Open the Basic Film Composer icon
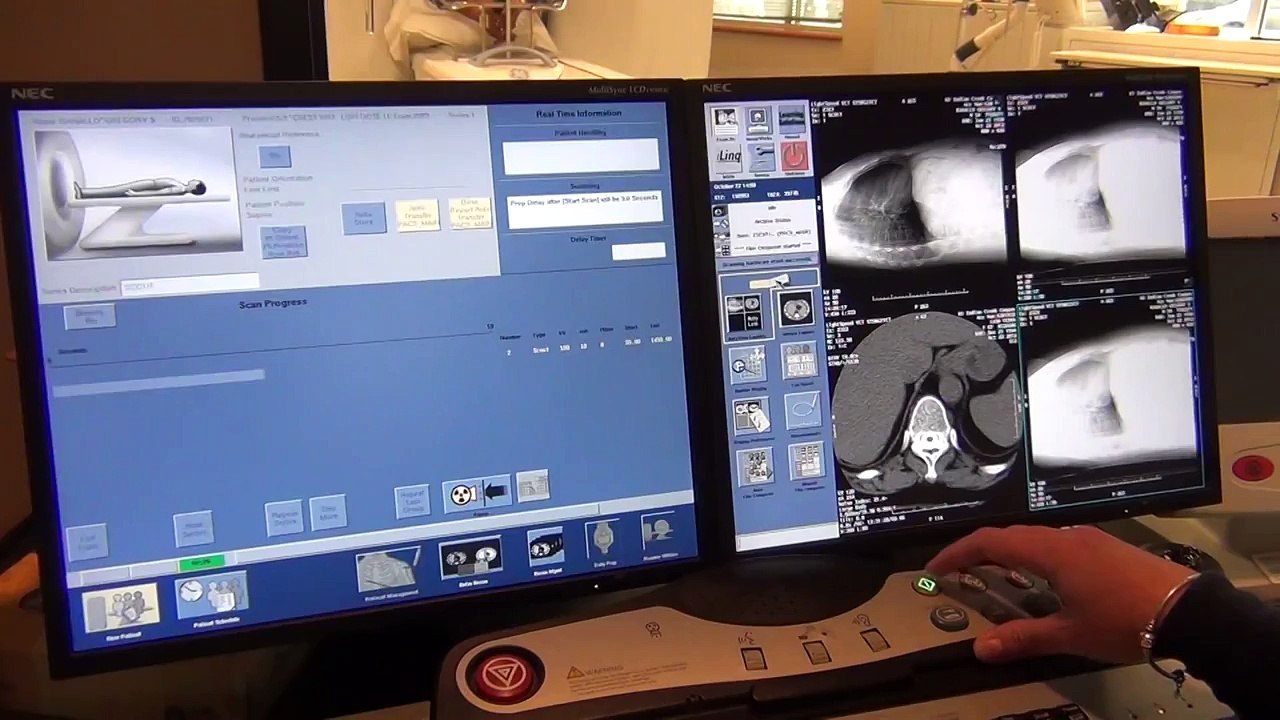This screenshot has width=1280, height=720. (x=754, y=466)
